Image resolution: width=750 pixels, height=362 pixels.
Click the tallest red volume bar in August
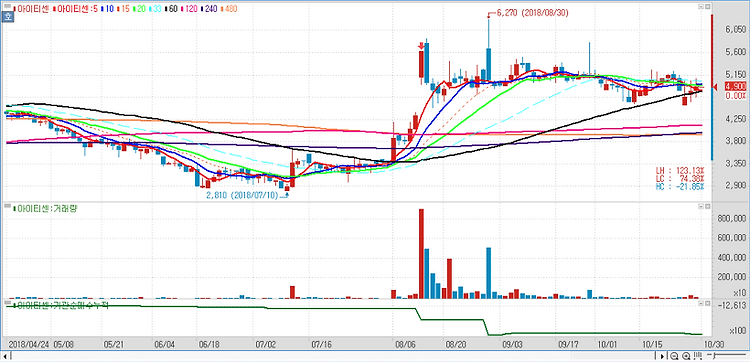[x=421, y=254]
